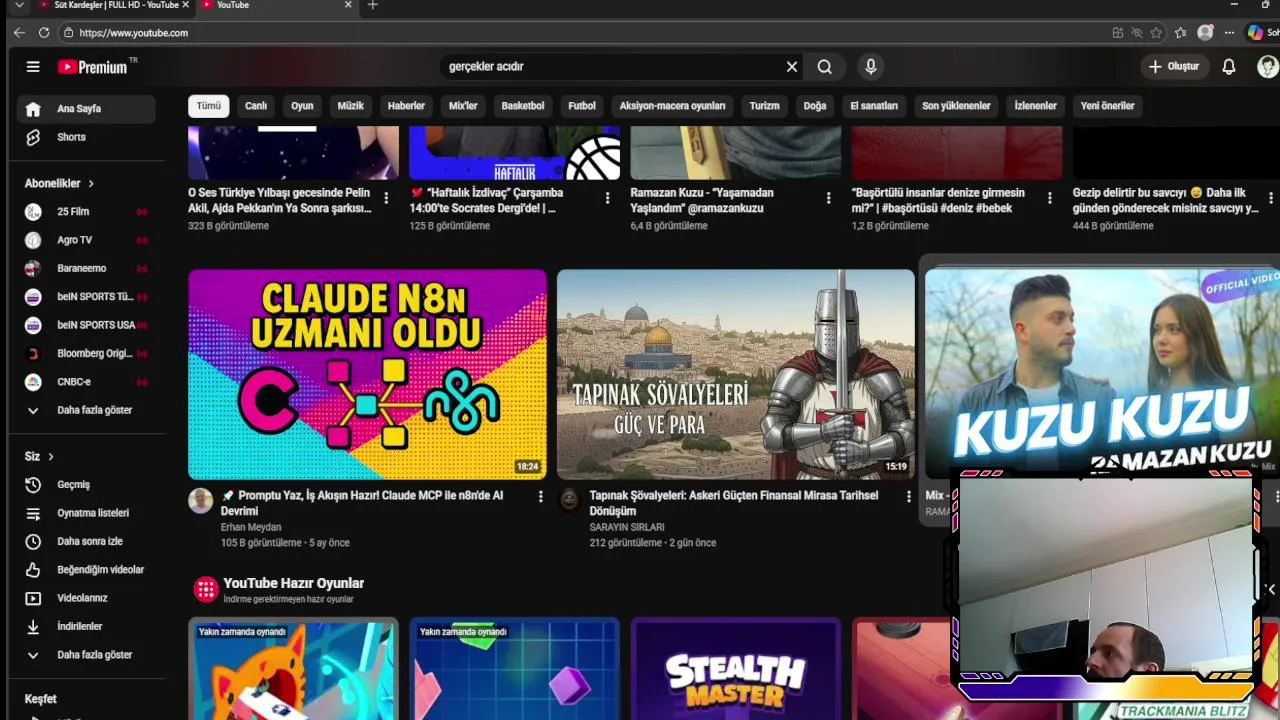Screen dimensions: 1280x720
Task: Open more options for Claude MCP n8n video
Action: click(x=541, y=496)
